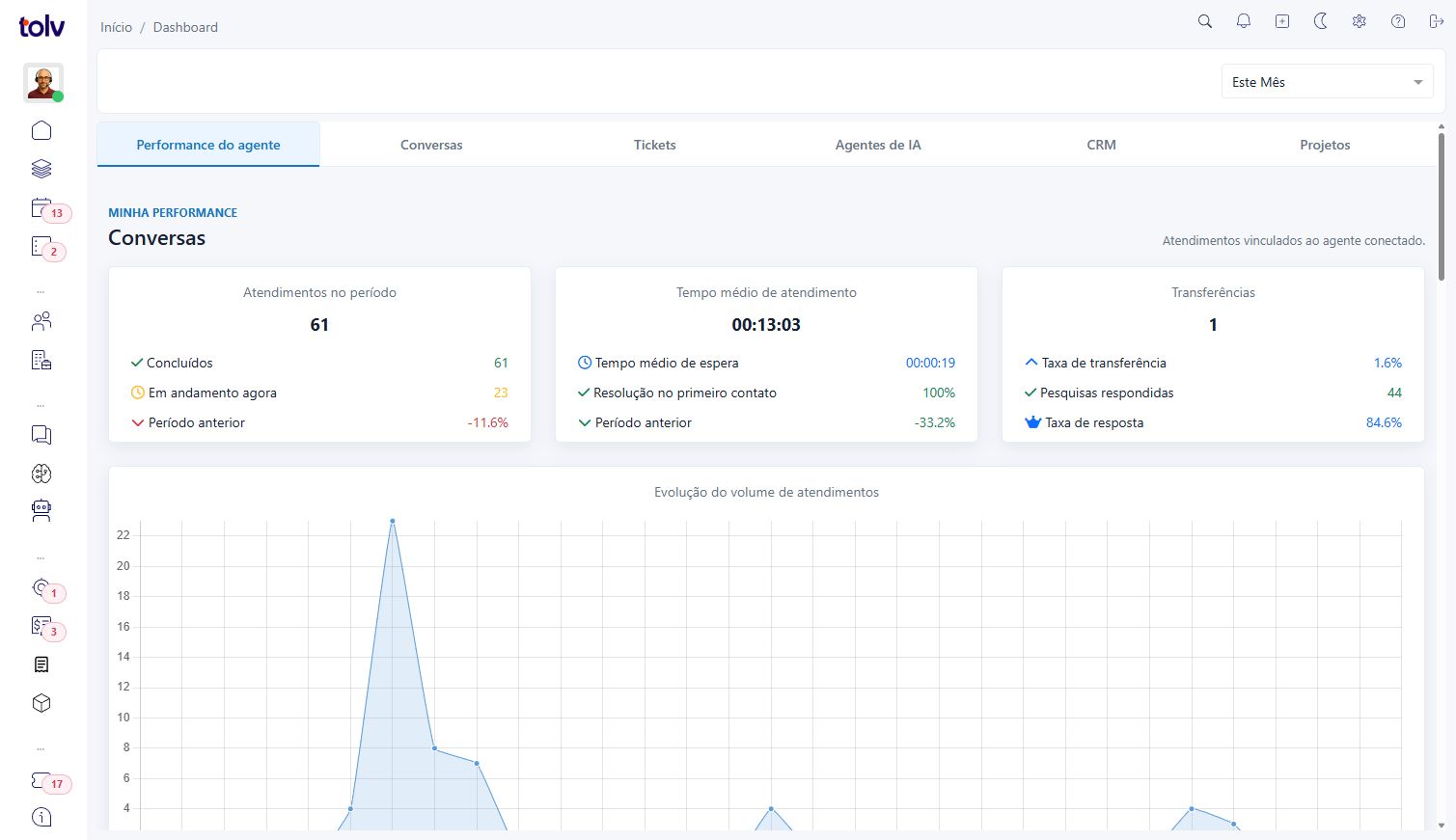Image resolution: width=1456 pixels, height=840 pixels.
Task: Open the help question mark icon
Action: coord(1398,21)
